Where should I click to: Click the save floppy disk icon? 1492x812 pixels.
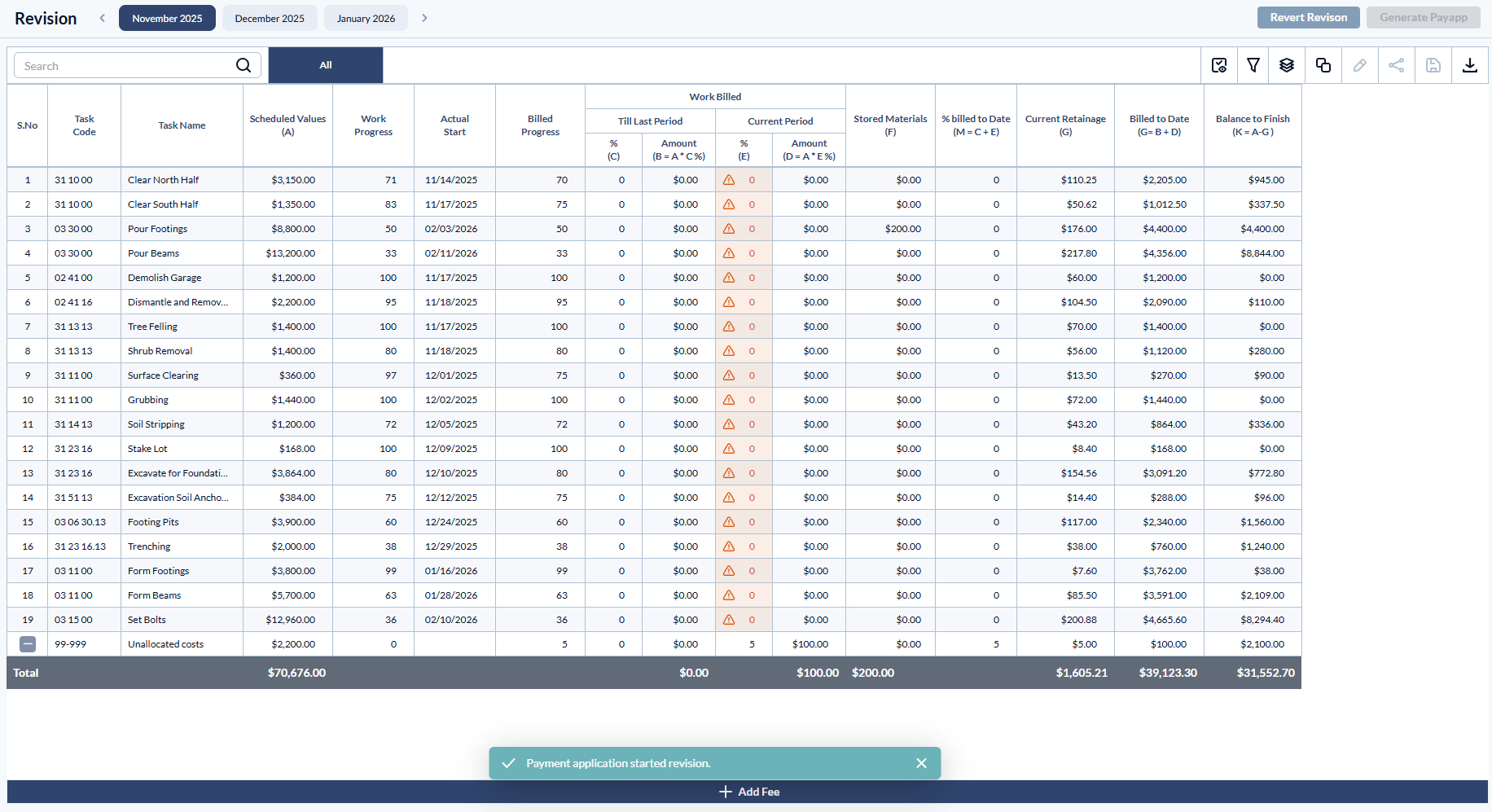(1433, 65)
